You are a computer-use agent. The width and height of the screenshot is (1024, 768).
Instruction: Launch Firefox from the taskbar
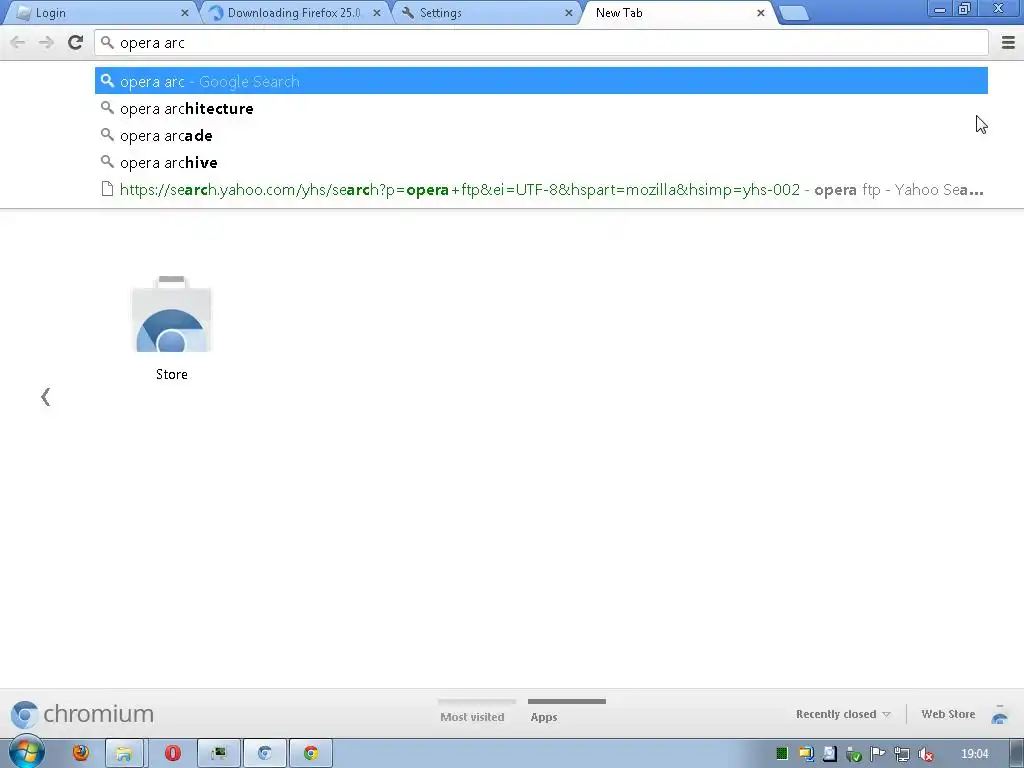coord(81,753)
